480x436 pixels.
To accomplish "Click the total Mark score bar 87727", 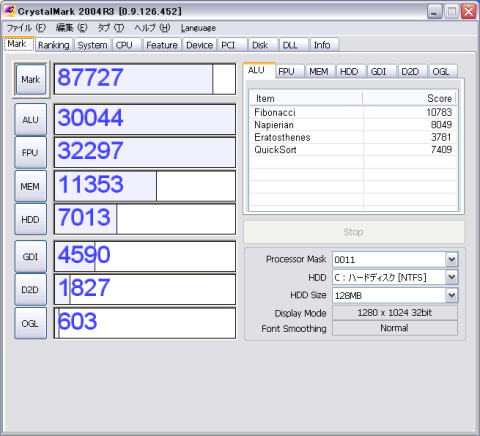I will pyautogui.click(x=145, y=79).
